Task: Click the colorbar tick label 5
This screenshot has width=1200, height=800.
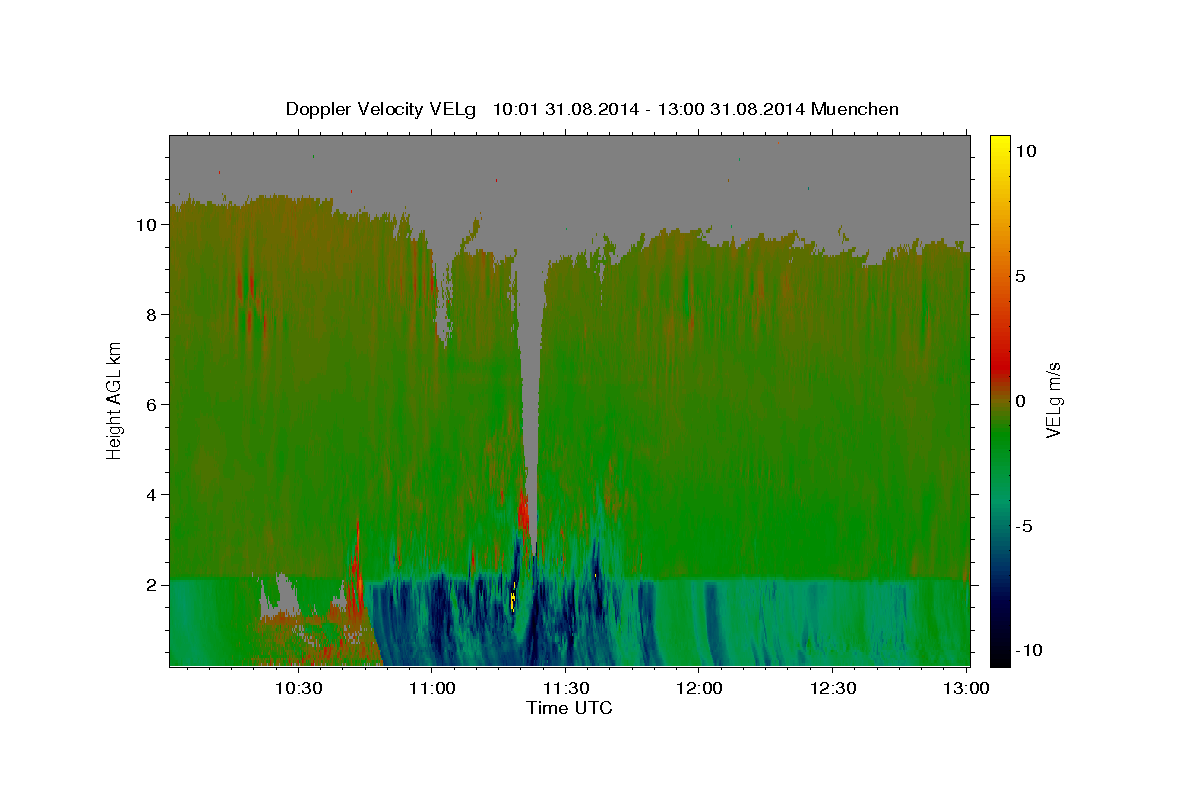Action: (x=1020, y=276)
